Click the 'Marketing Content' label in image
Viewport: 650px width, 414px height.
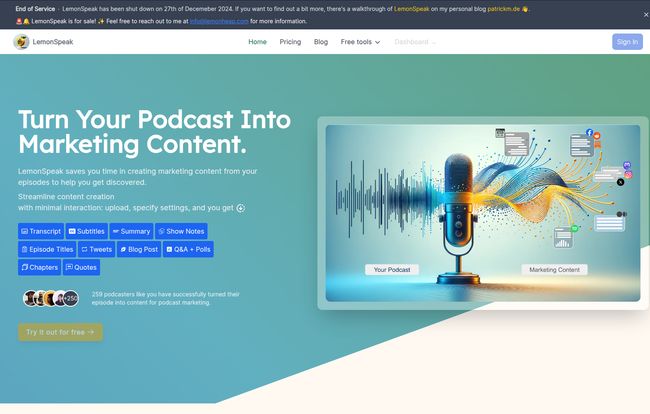click(x=554, y=270)
